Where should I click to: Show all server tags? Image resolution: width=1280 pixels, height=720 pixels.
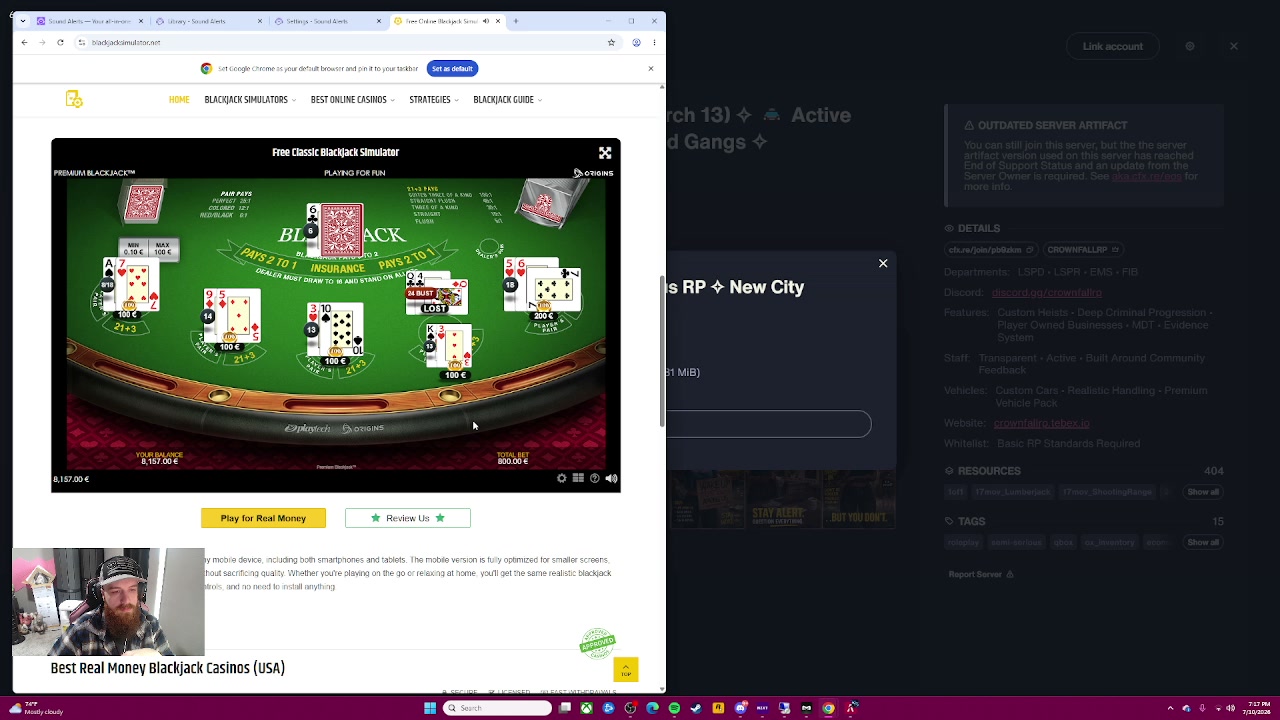(1203, 542)
